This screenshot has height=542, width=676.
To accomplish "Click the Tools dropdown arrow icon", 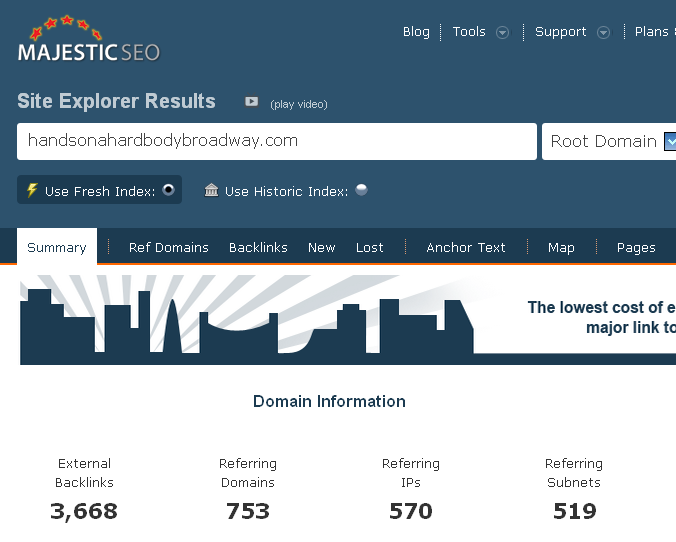I will click(502, 32).
